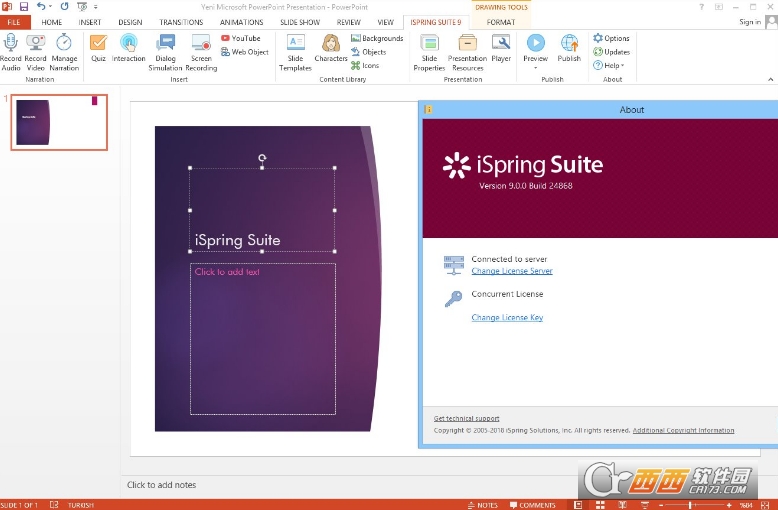Open Slide Properties
This screenshot has width=778, height=510.
click(429, 52)
